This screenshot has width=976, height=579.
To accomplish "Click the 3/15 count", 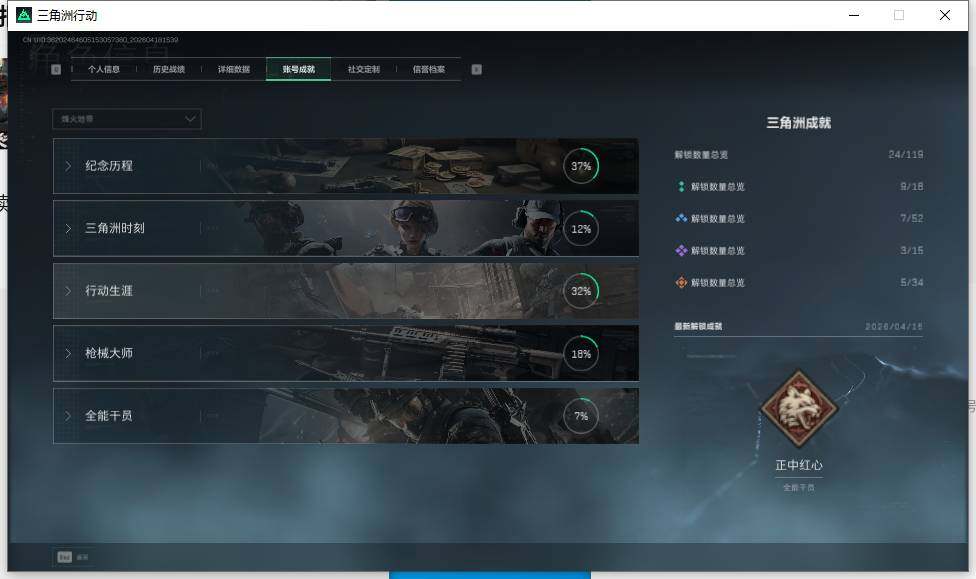I will coord(911,250).
